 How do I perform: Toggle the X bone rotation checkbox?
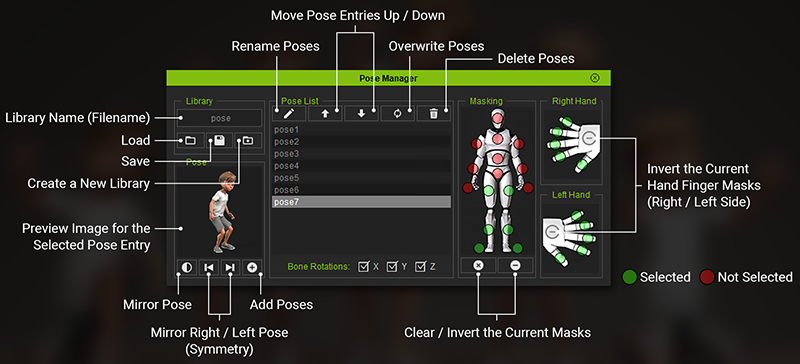click(363, 266)
